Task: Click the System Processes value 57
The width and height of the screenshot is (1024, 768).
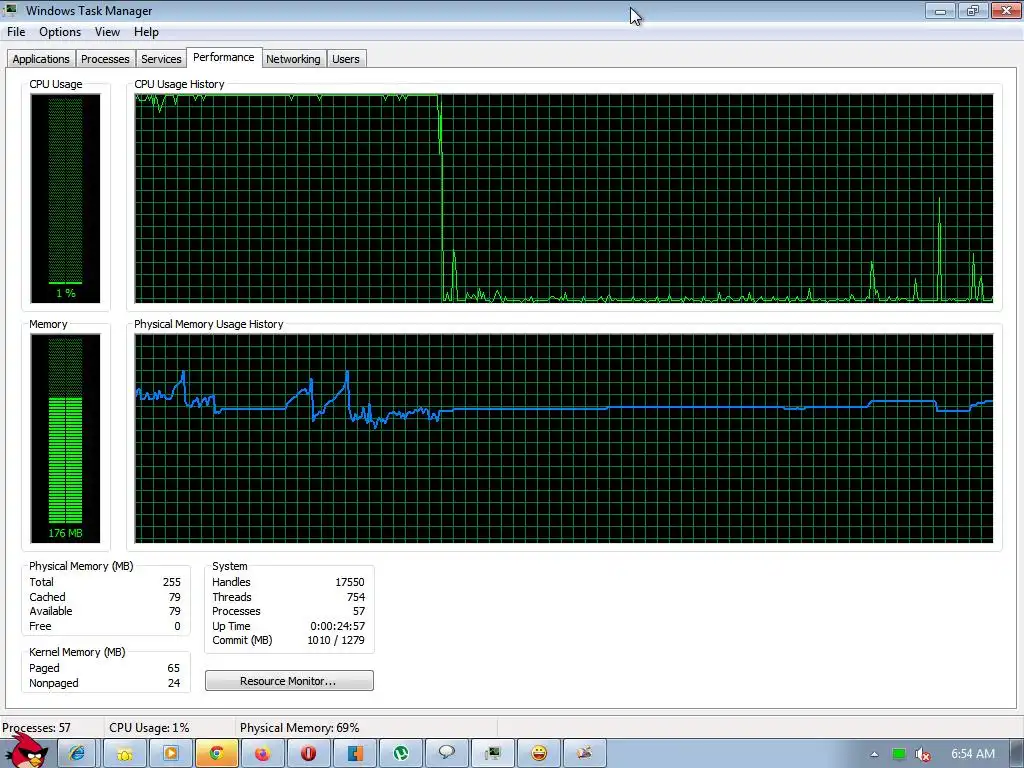Action: coord(359,611)
